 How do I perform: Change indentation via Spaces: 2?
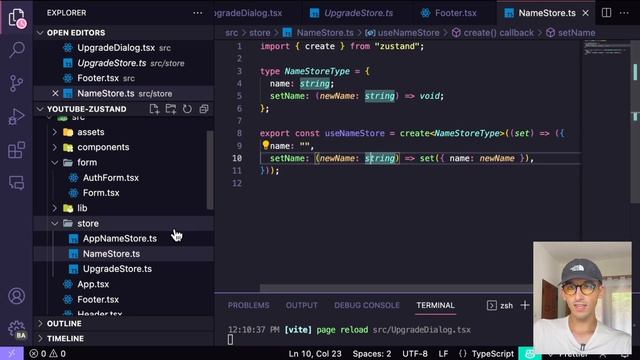371,353
